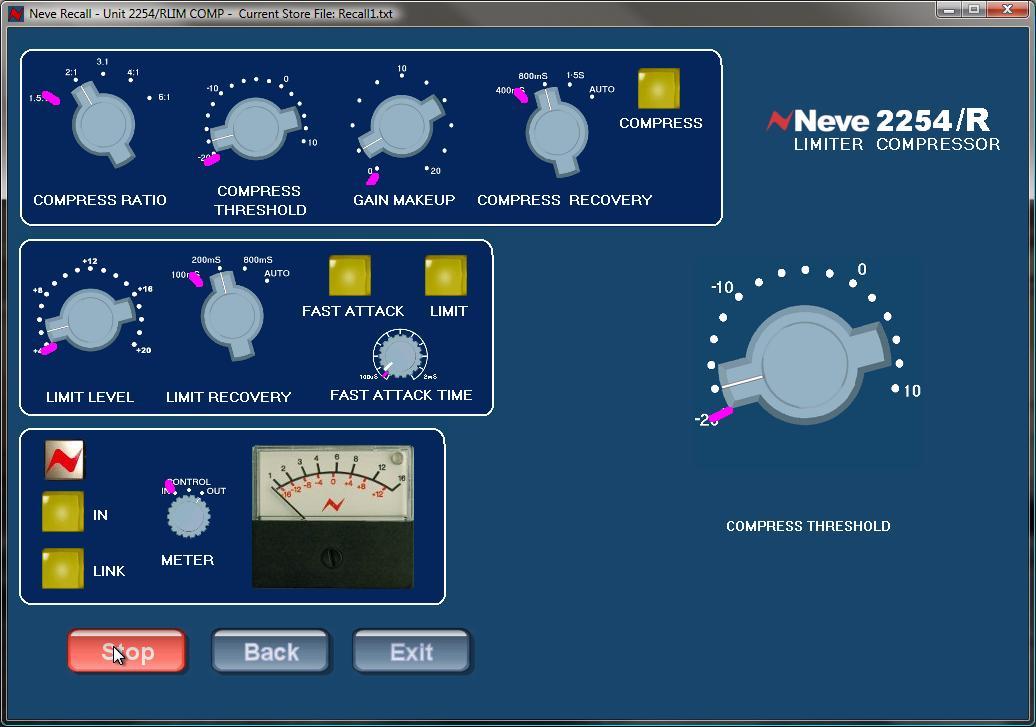Viewport: 1036px width, 727px height.
Task: Click the 20 label on Gain Makeup
Action: tap(435, 171)
